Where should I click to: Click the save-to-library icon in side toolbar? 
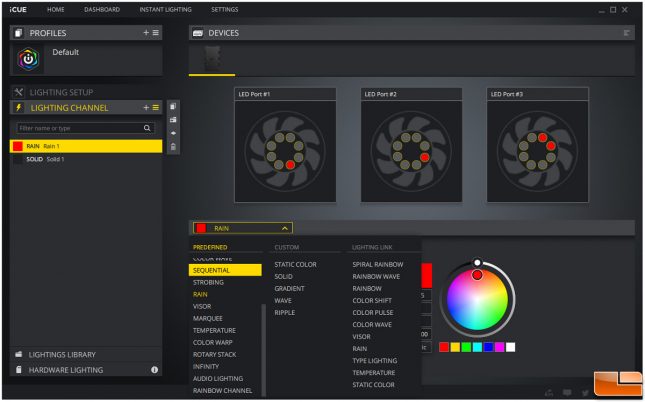point(173,133)
